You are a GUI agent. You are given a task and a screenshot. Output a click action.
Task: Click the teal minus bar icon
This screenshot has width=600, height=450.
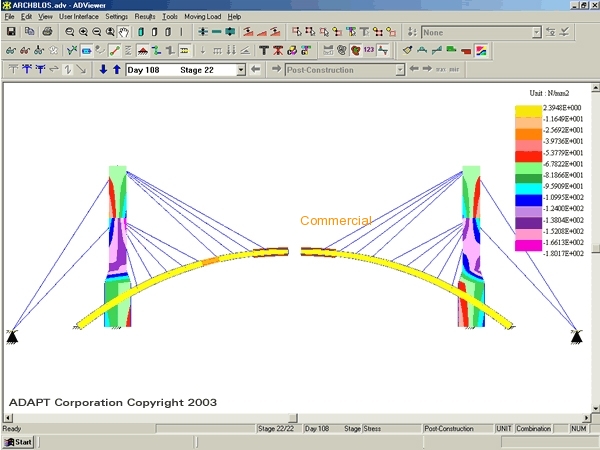[217, 32]
